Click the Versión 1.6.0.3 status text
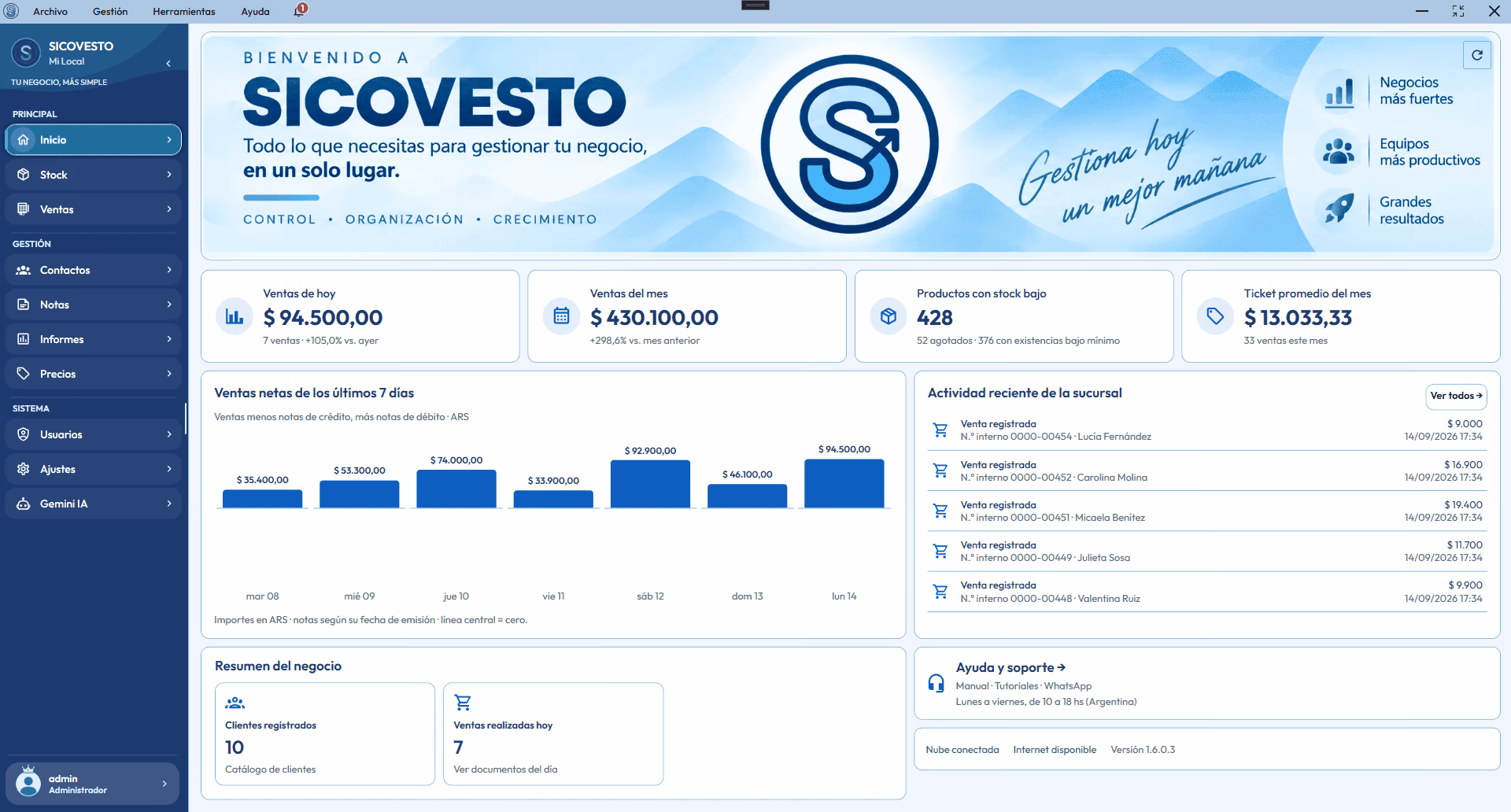Screen dimensions: 1511x812 coord(1143,750)
